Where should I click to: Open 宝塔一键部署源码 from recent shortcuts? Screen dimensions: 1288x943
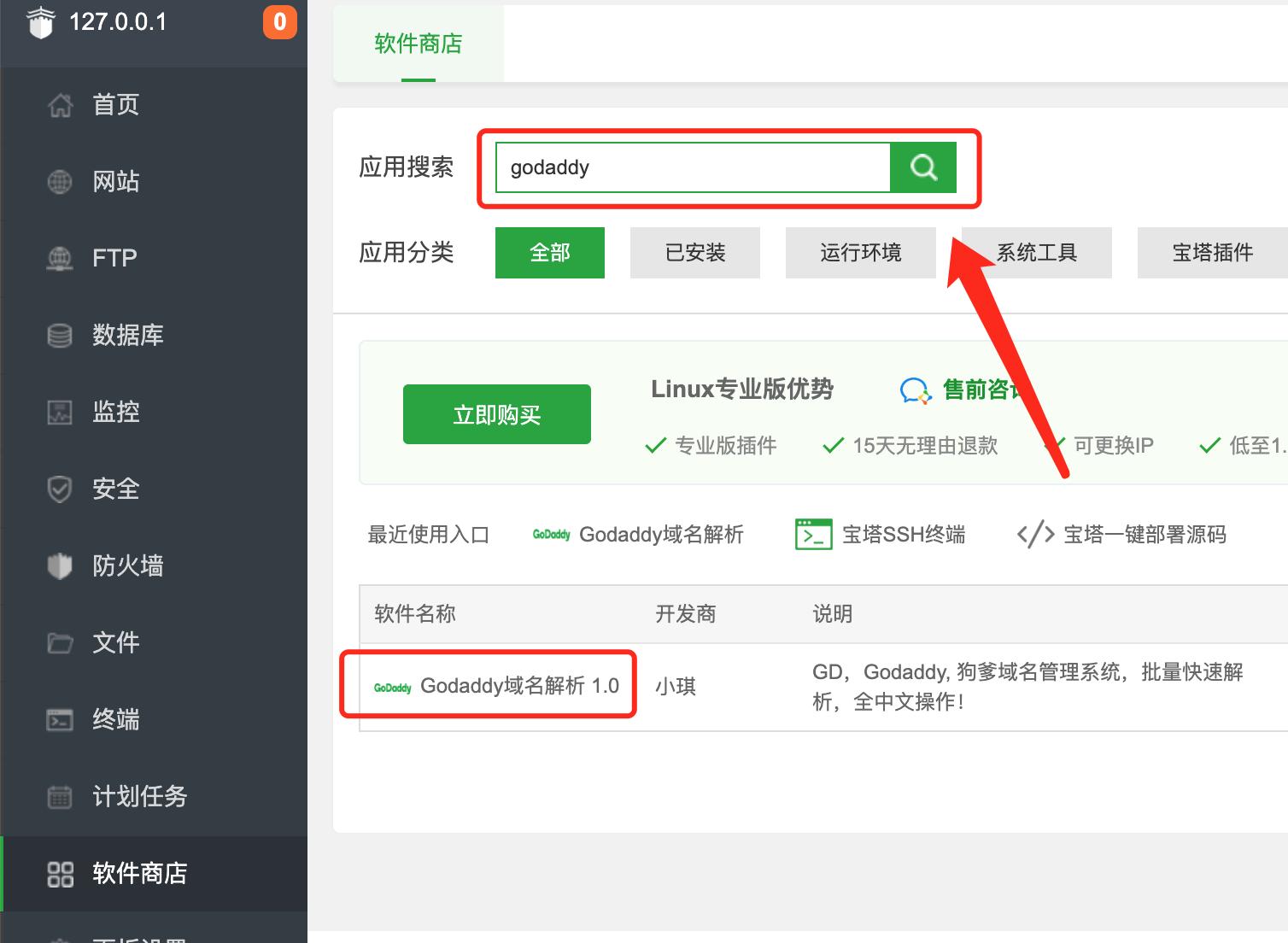tap(1145, 535)
